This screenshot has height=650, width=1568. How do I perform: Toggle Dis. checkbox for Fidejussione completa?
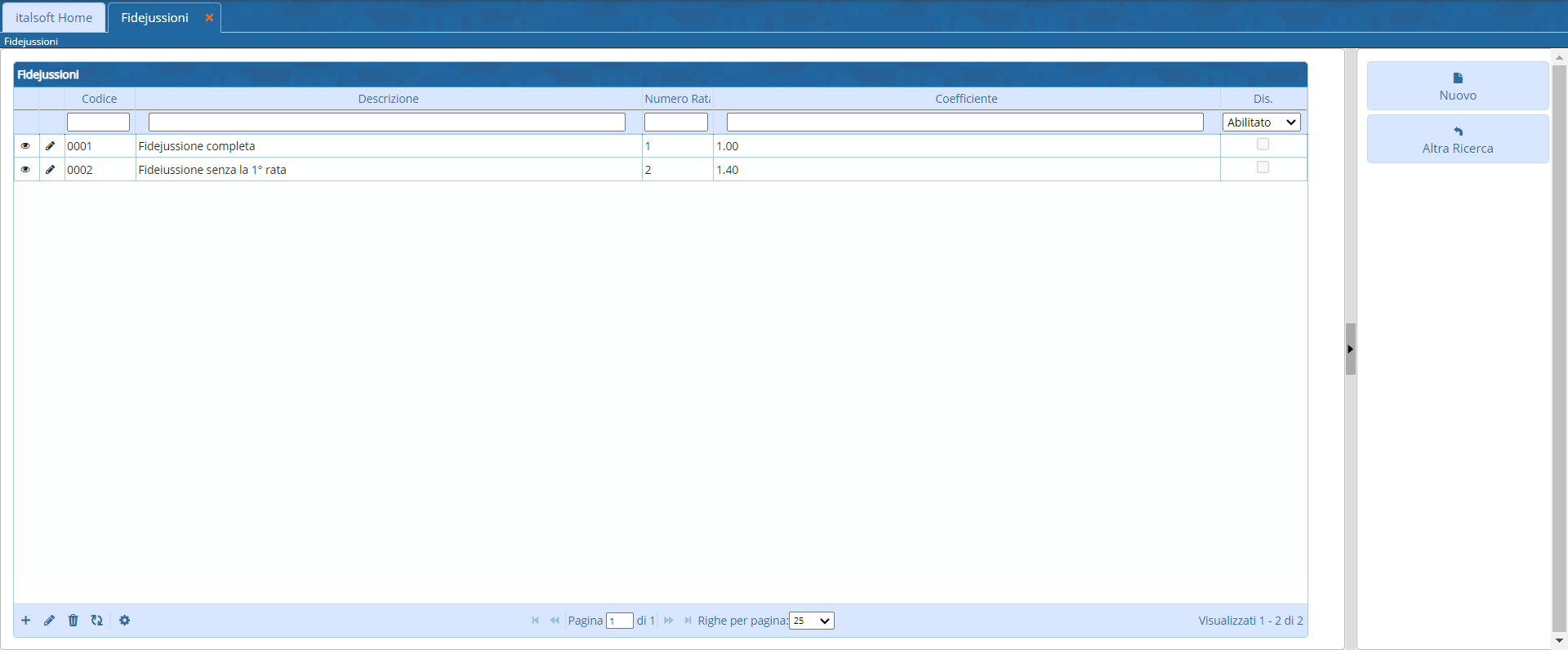click(1263, 145)
